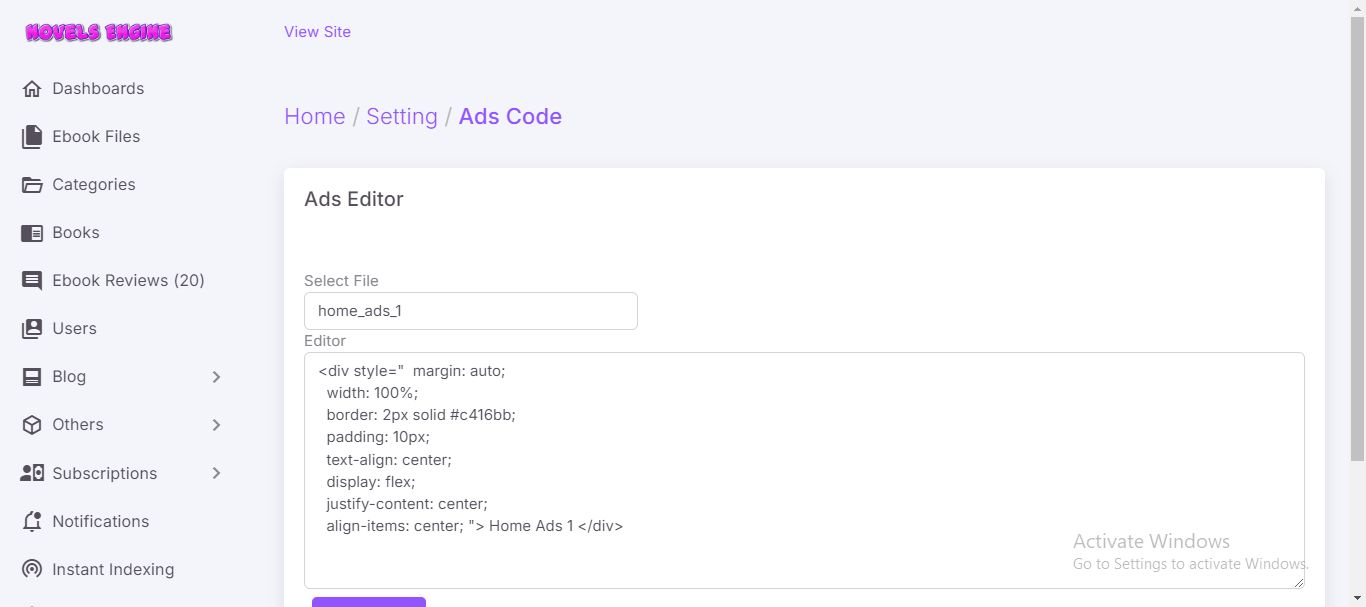Click the Books icon in sidebar

pyautogui.click(x=32, y=233)
